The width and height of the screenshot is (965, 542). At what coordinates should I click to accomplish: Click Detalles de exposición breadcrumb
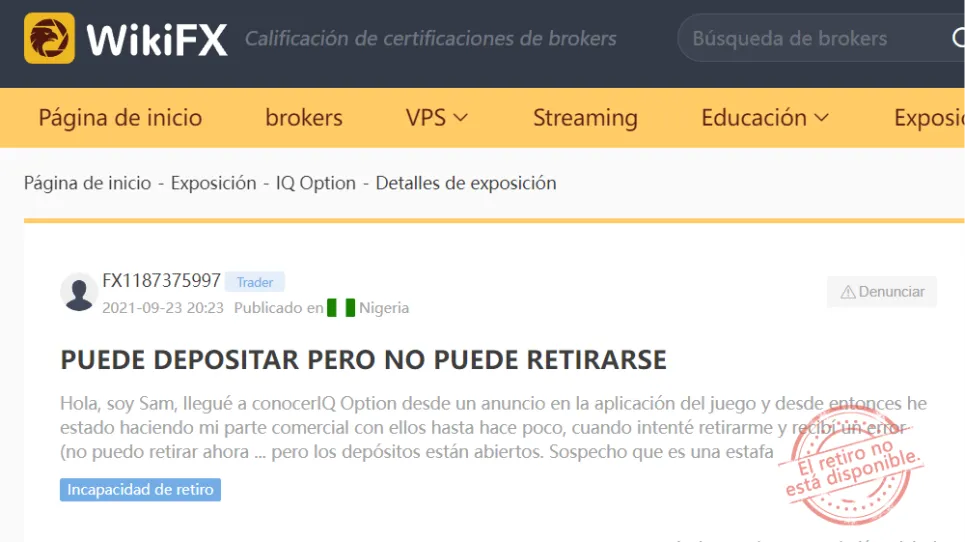click(x=466, y=183)
